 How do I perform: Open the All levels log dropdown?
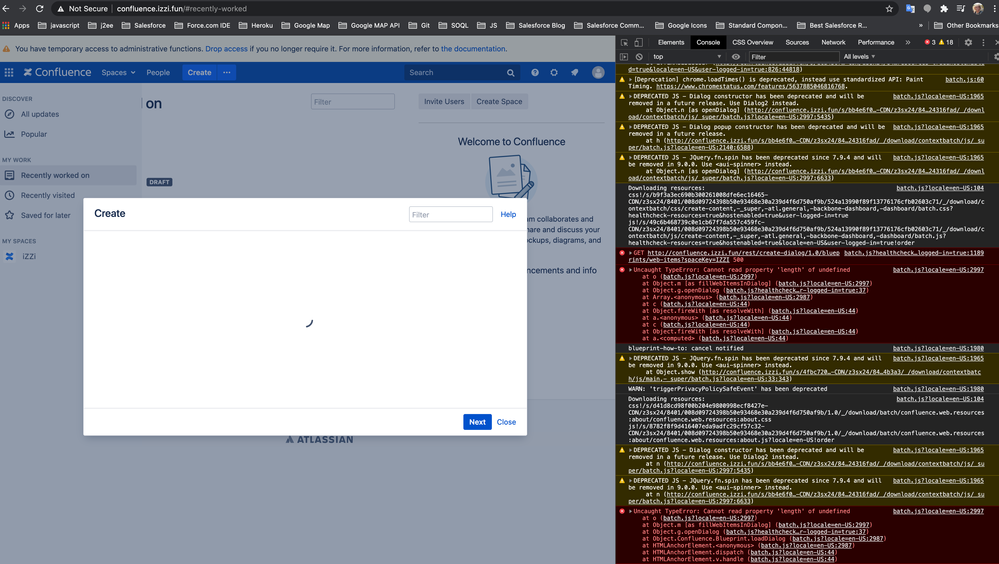tap(859, 57)
